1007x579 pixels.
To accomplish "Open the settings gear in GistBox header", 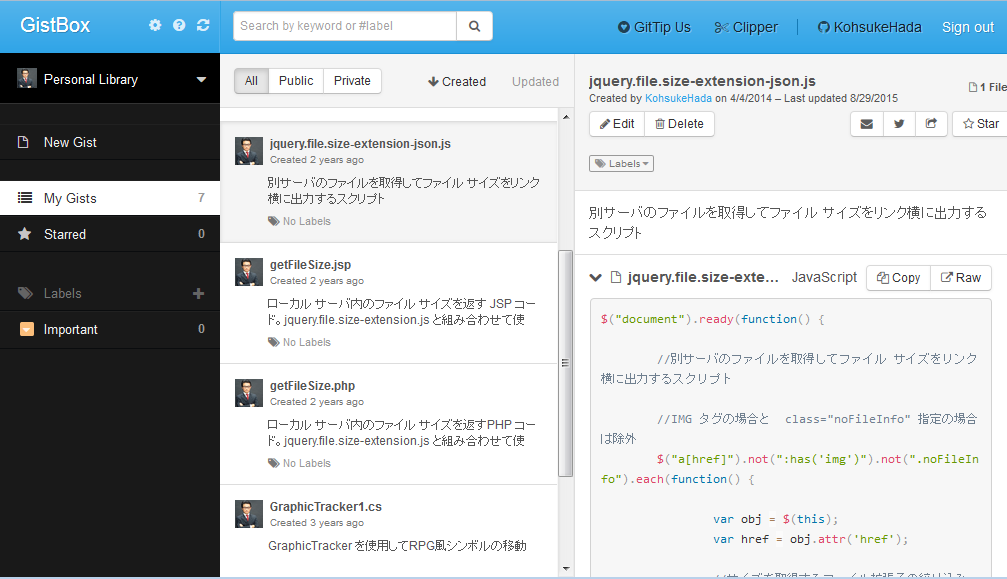I will click(155, 25).
